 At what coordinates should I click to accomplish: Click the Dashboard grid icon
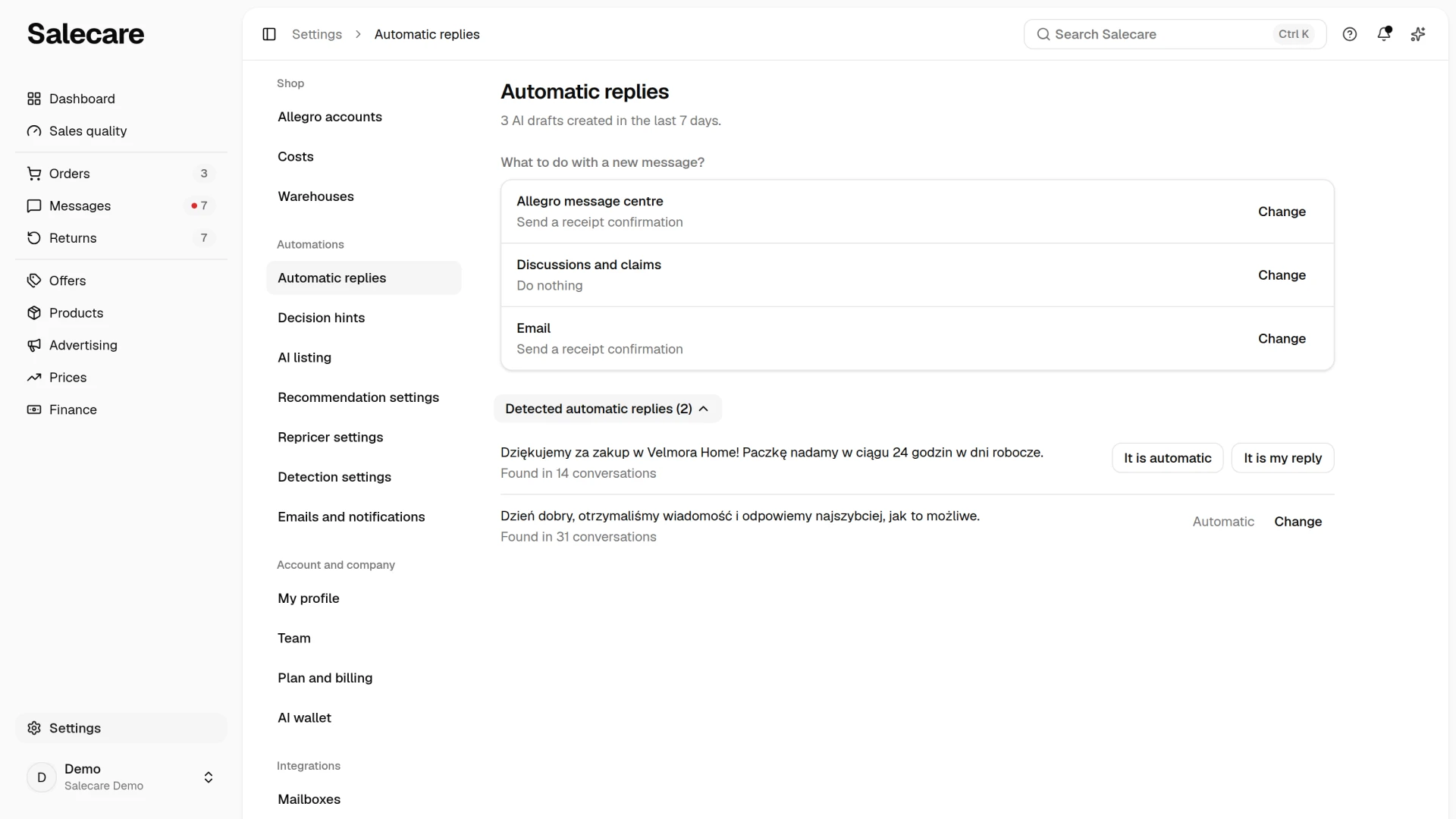[34, 99]
